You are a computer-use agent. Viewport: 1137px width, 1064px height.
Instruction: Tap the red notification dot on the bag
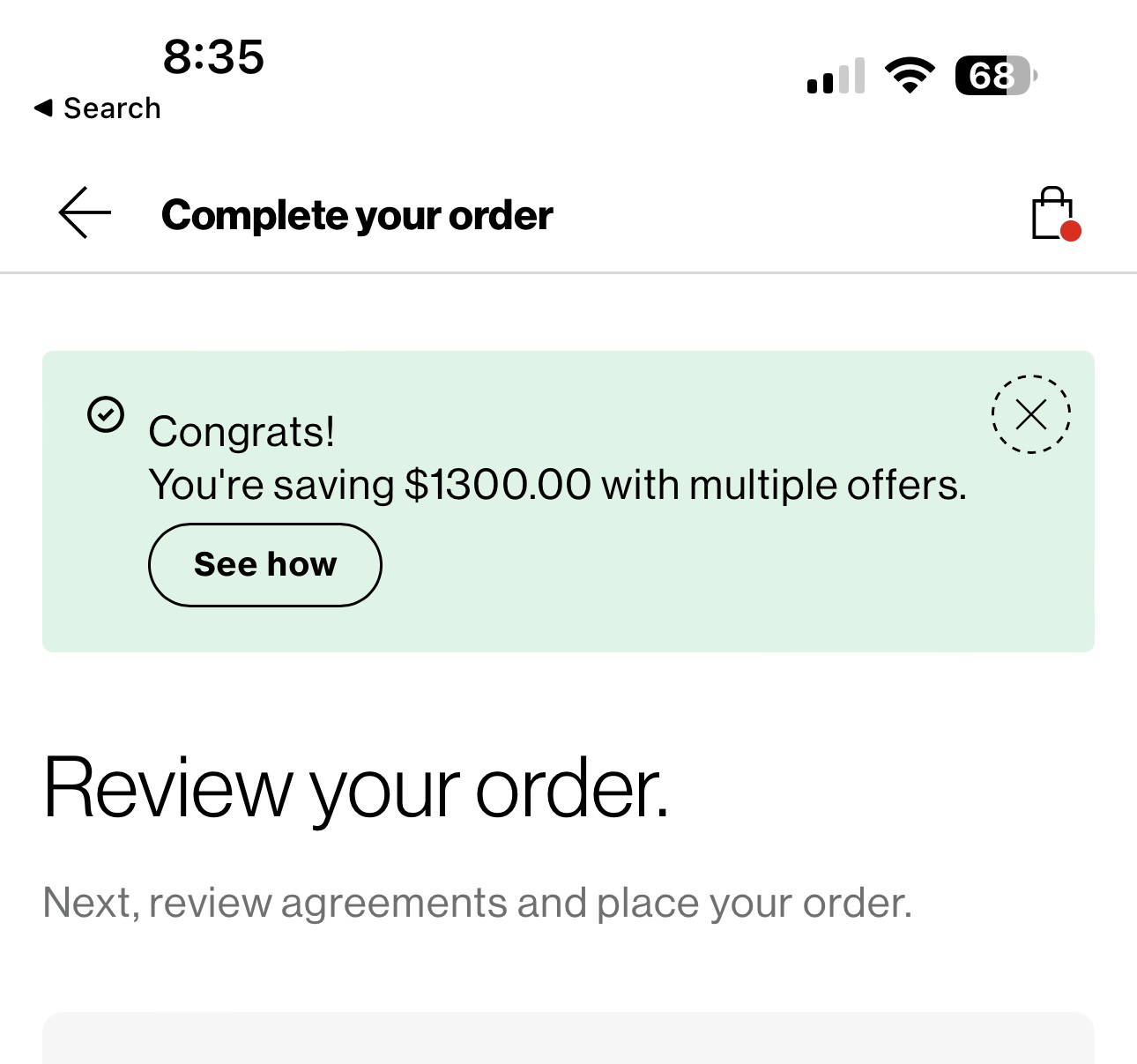pos(1071,231)
